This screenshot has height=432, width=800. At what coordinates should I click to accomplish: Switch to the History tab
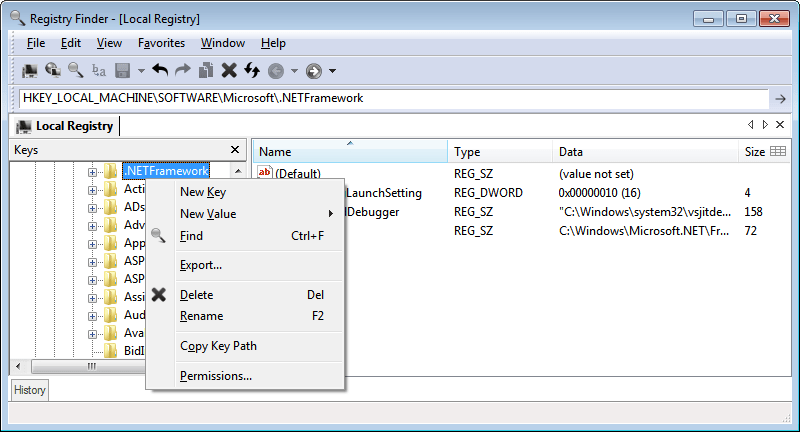click(x=30, y=390)
